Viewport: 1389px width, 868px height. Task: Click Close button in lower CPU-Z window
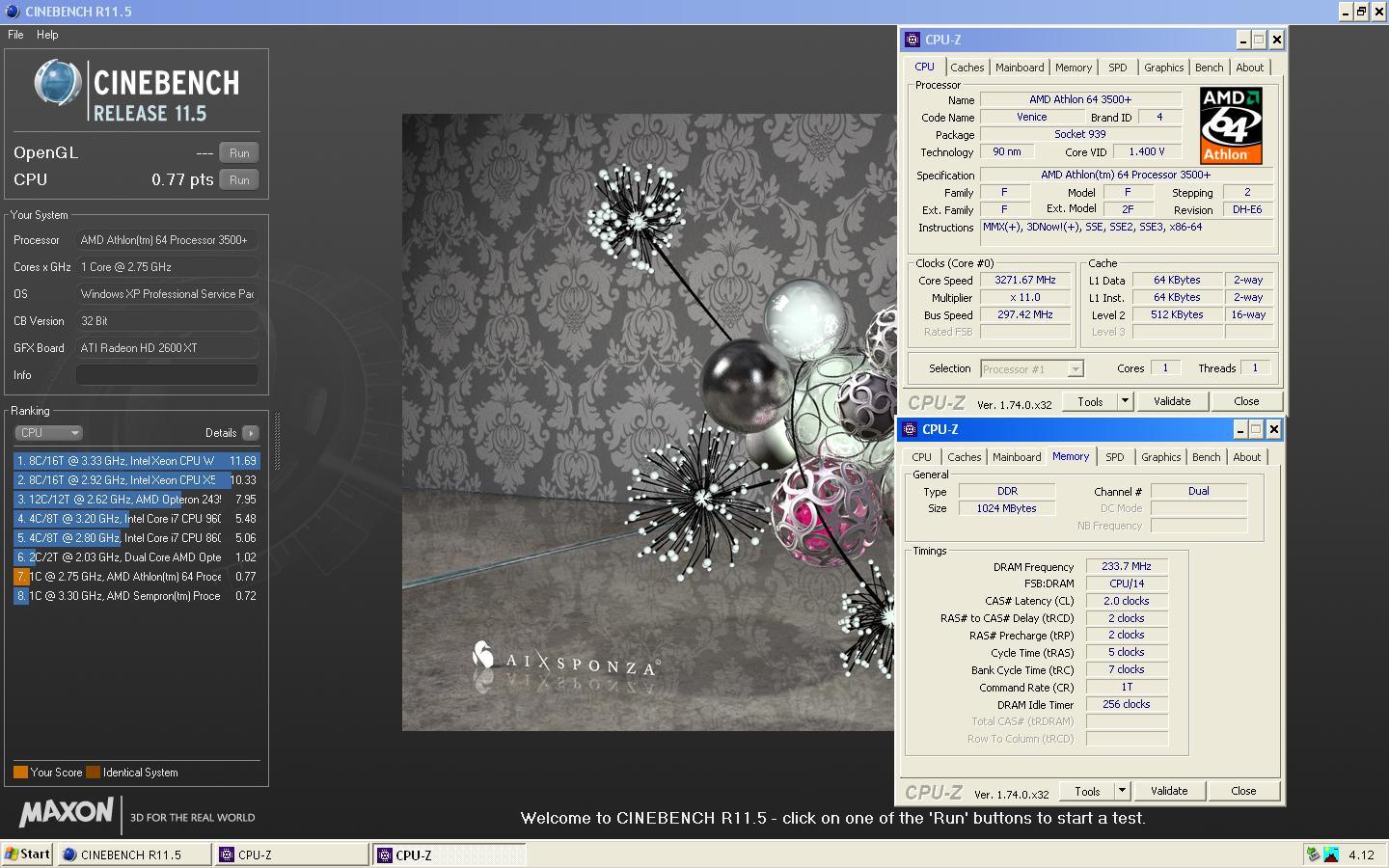1243,792
